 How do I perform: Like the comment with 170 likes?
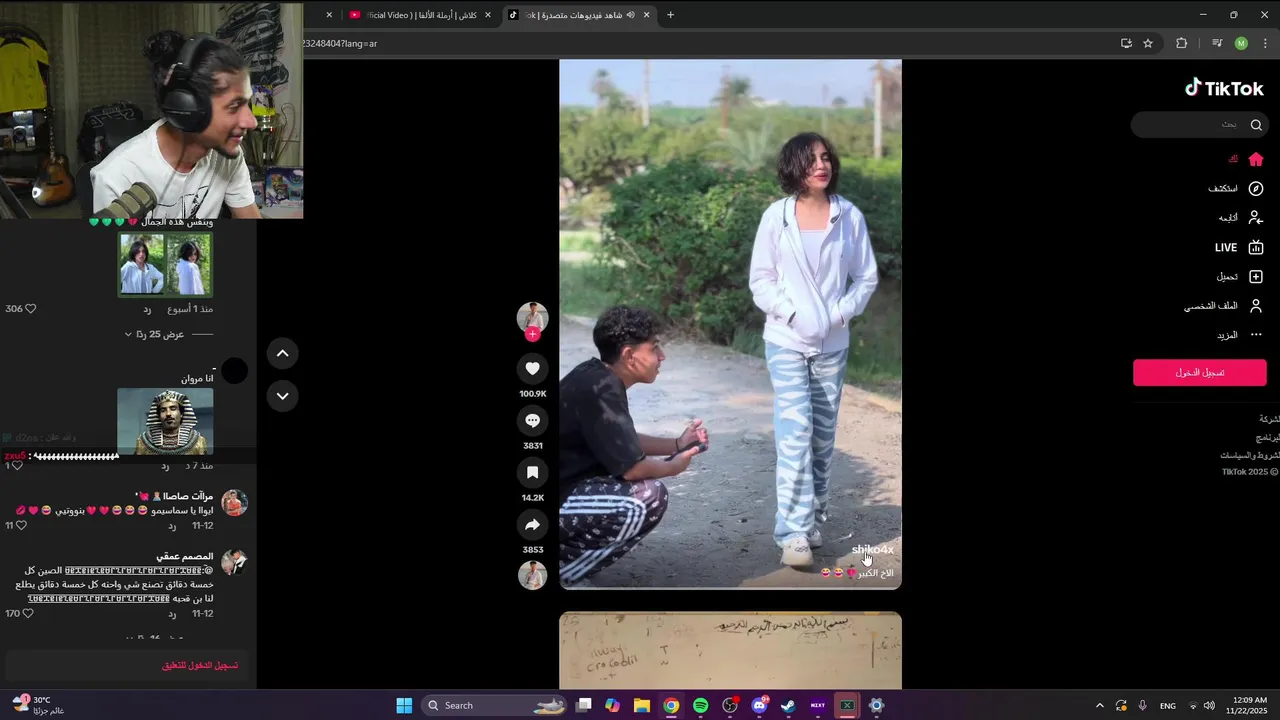click(x=28, y=613)
